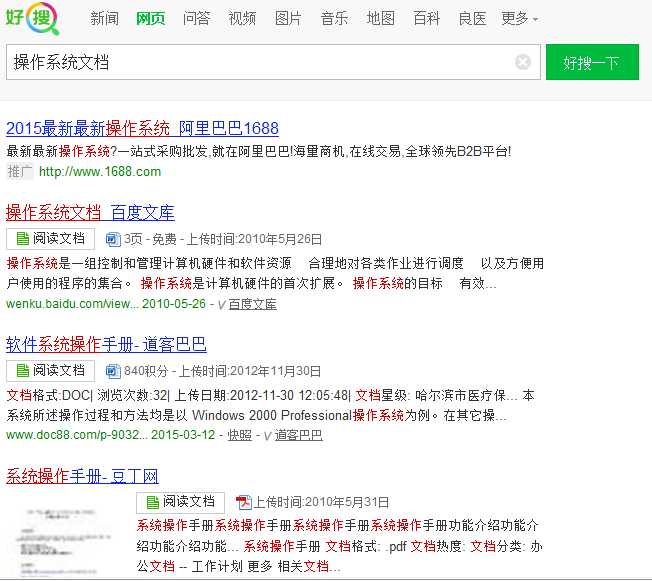Click the snippet mentioning Windows 2000 Professional
The width and height of the screenshot is (652, 581).
point(270,405)
